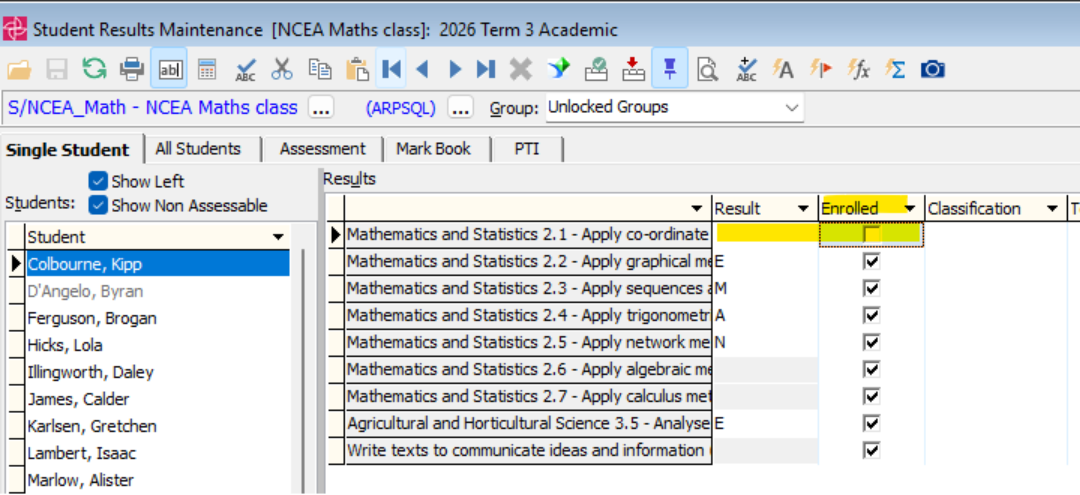Screen dimensions: 1080x495
Task: Click the page with magnifier preview icon
Action: click(707, 69)
